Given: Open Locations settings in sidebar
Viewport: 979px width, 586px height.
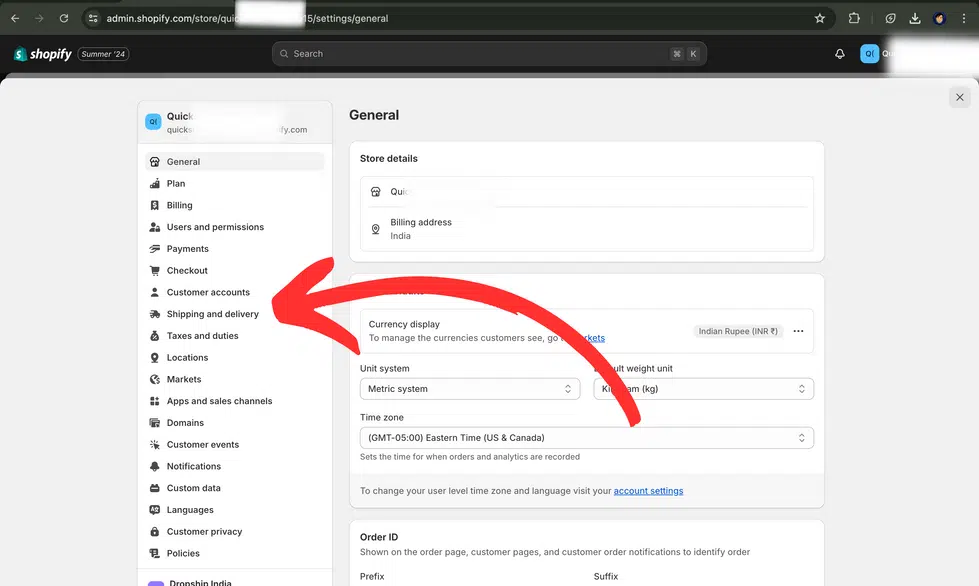Looking at the screenshot, I should (188, 357).
